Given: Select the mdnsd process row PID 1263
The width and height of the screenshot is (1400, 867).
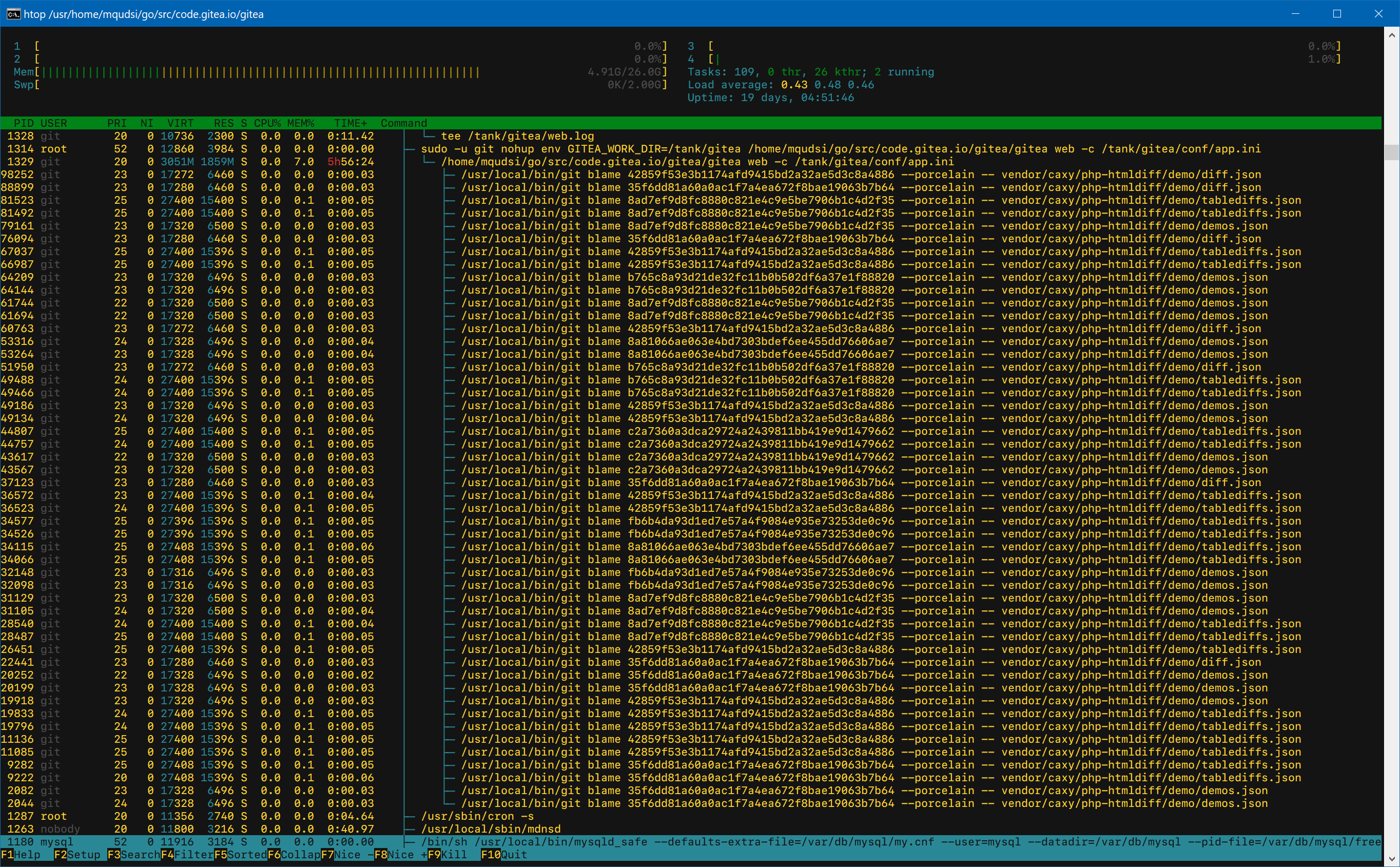Looking at the screenshot, I should 691,829.
